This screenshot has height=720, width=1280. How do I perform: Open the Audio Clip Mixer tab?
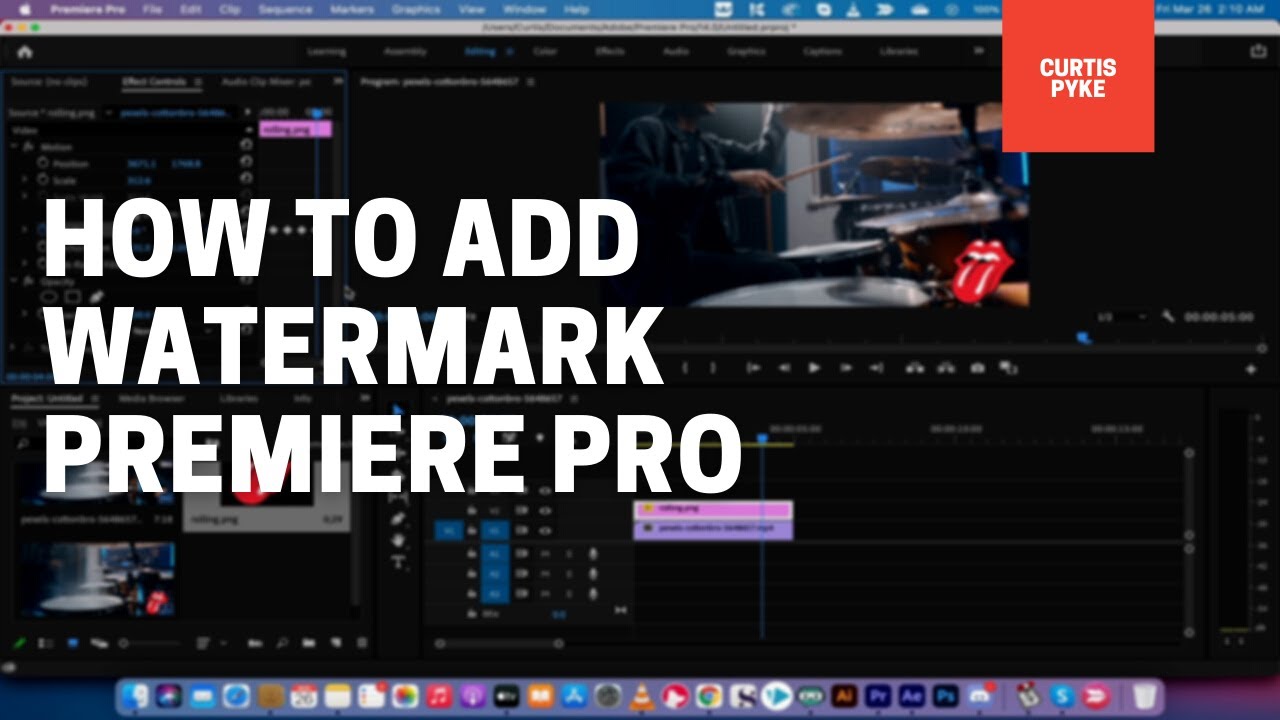click(x=266, y=82)
